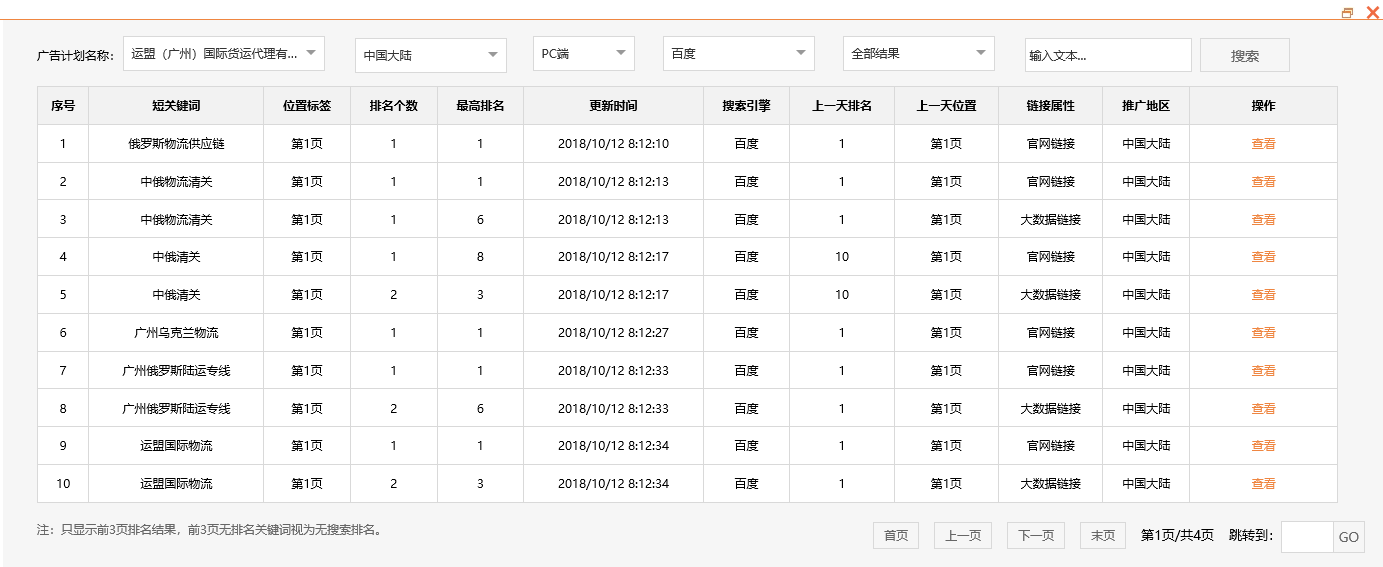Viewport: 1383px width, 567px height.
Task: Click 查看 for row 6 广州乌克兰物流
Action: pos(1263,333)
